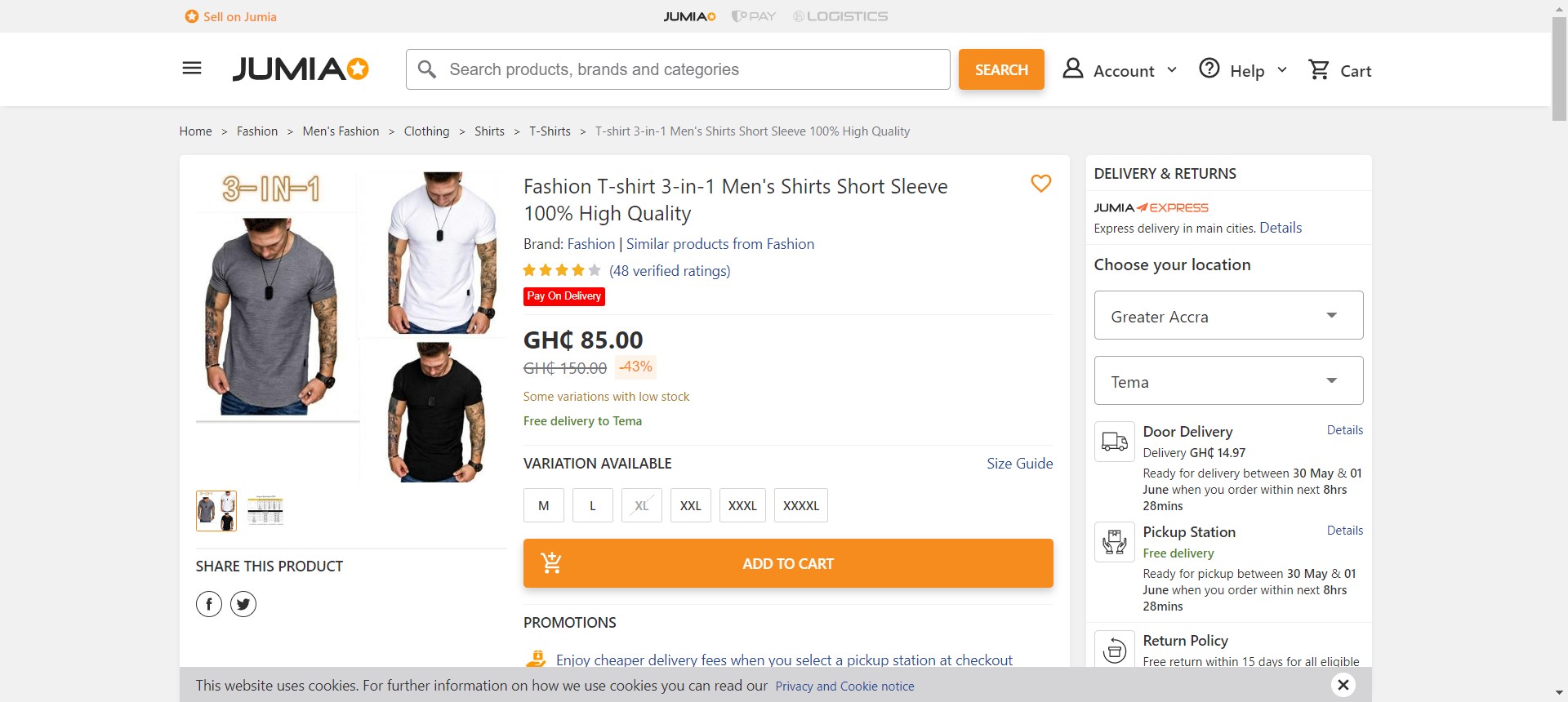This screenshot has height=702, width=1568.
Task: Expand the Greater Accra region dropdown
Action: coord(1228,315)
